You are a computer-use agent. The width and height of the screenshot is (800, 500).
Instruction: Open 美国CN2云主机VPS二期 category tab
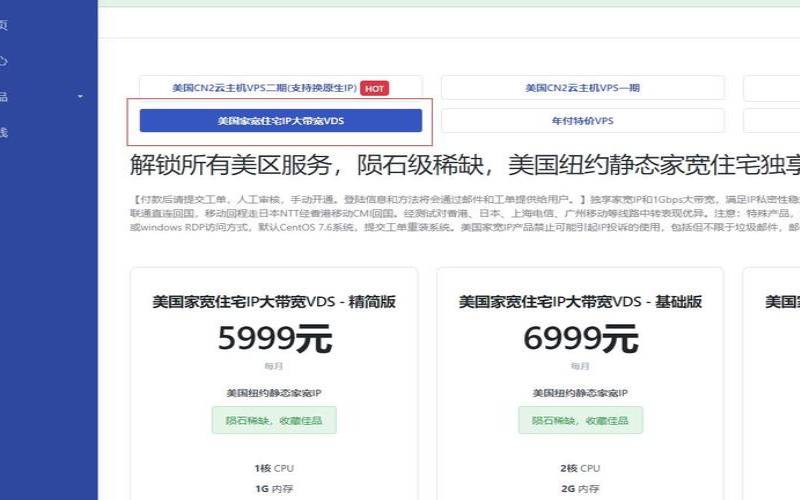pos(281,88)
